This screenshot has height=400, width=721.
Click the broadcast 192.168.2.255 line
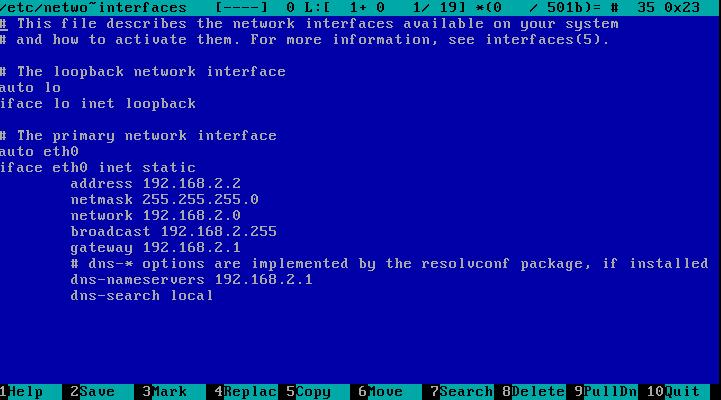(173, 232)
